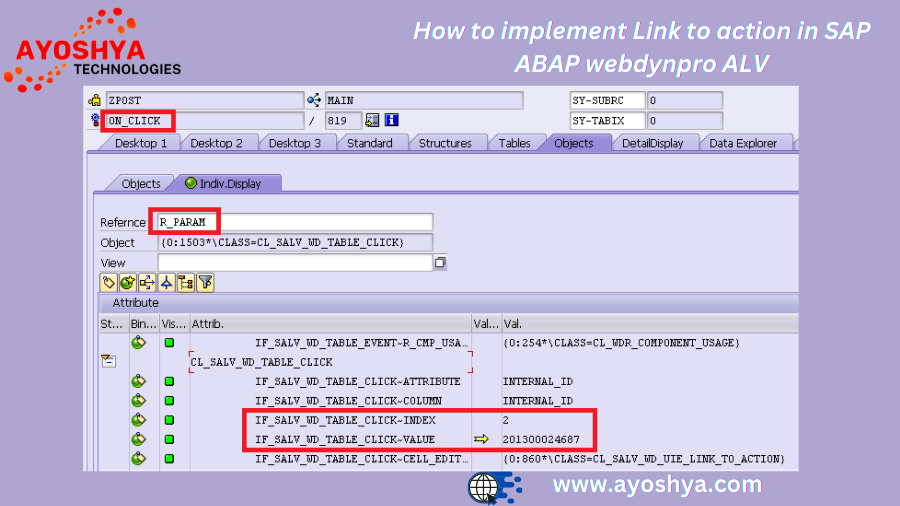
Task: Switch to the inner Objects sub-tab
Action: tap(141, 184)
